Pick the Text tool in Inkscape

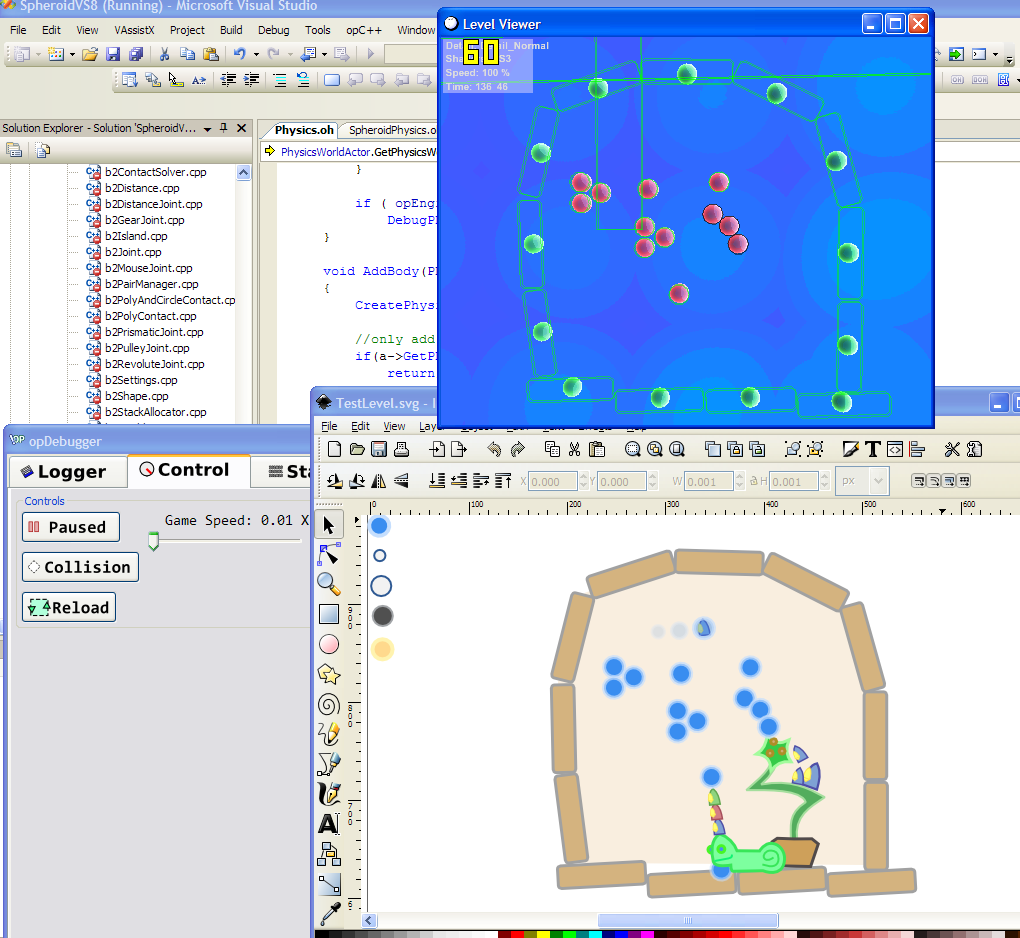pyautogui.click(x=329, y=824)
